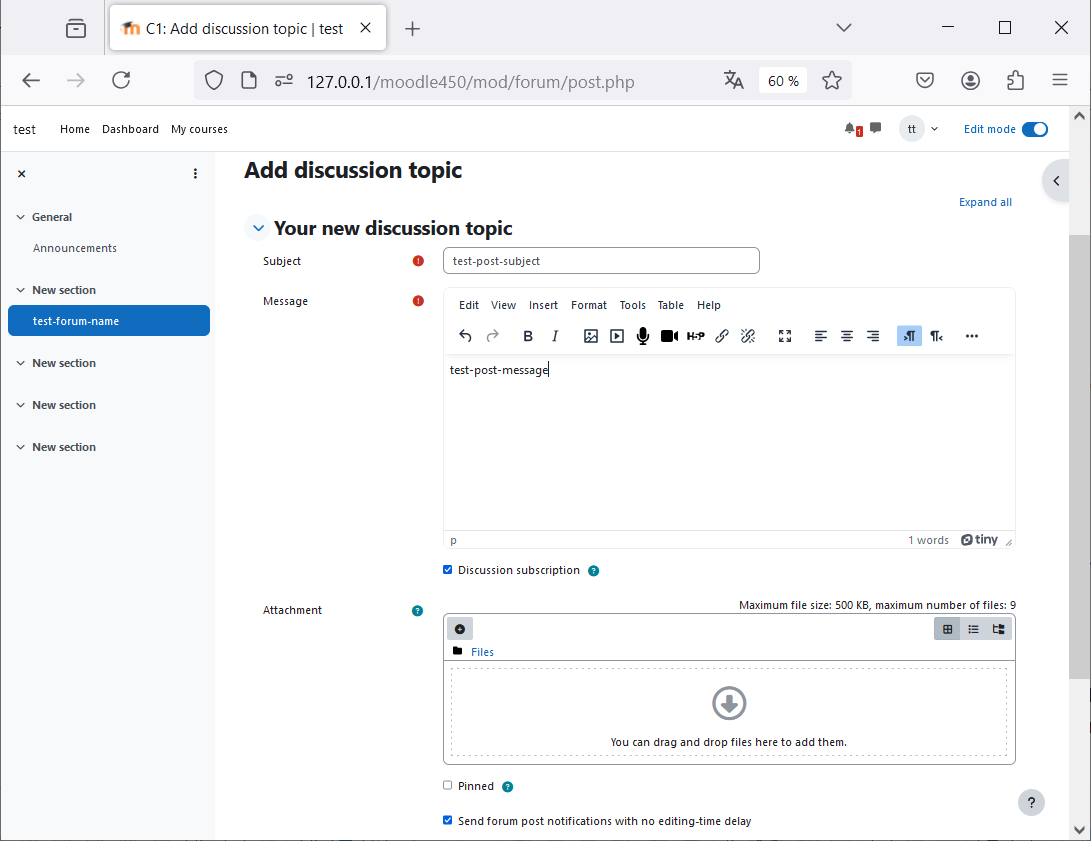The height and width of the screenshot is (841, 1091).
Task: Open the browser tab list dropdown
Action: coord(843,28)
